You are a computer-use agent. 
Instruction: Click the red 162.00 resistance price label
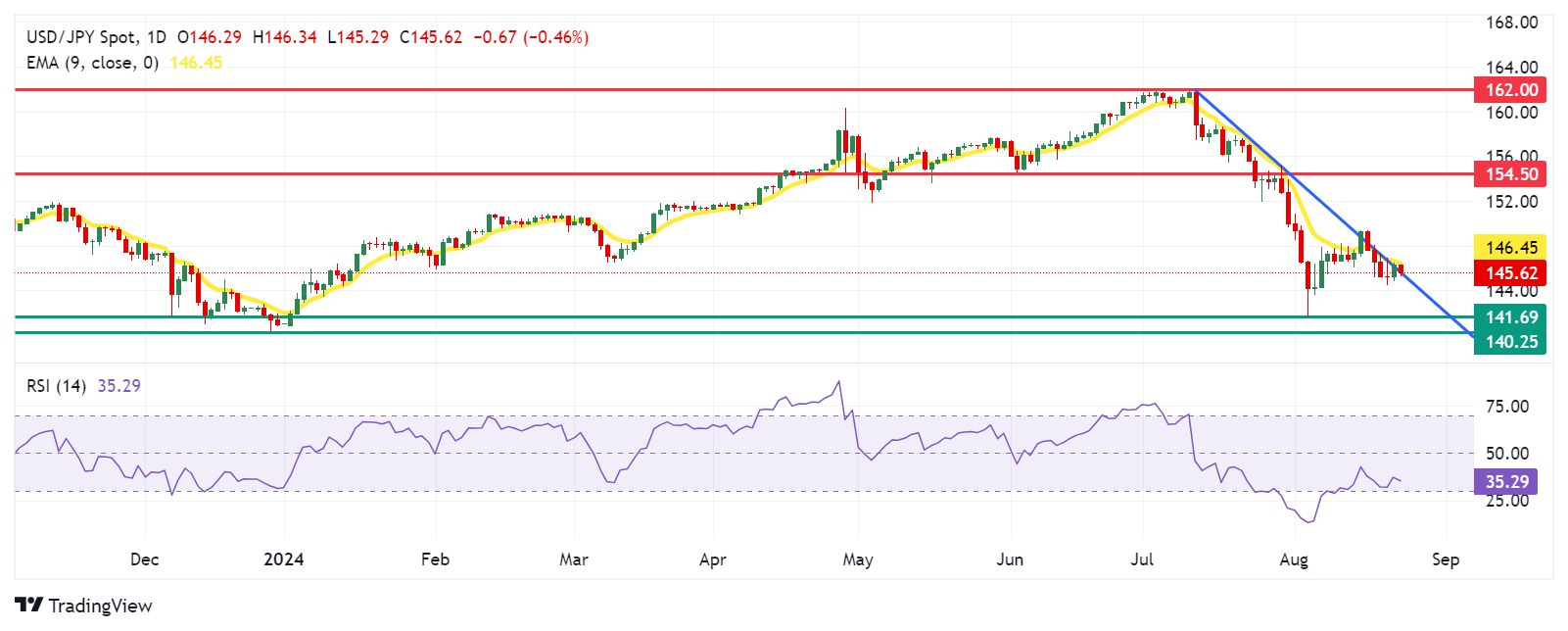tap(1510, 90)
